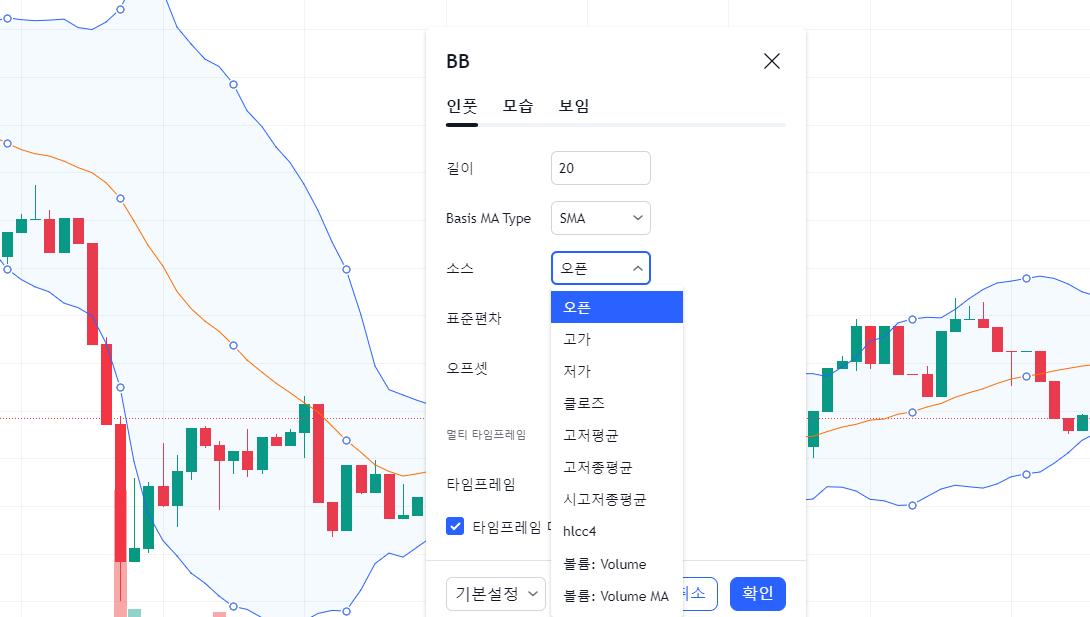Switch to the 모습 tab

pos(518,106)
